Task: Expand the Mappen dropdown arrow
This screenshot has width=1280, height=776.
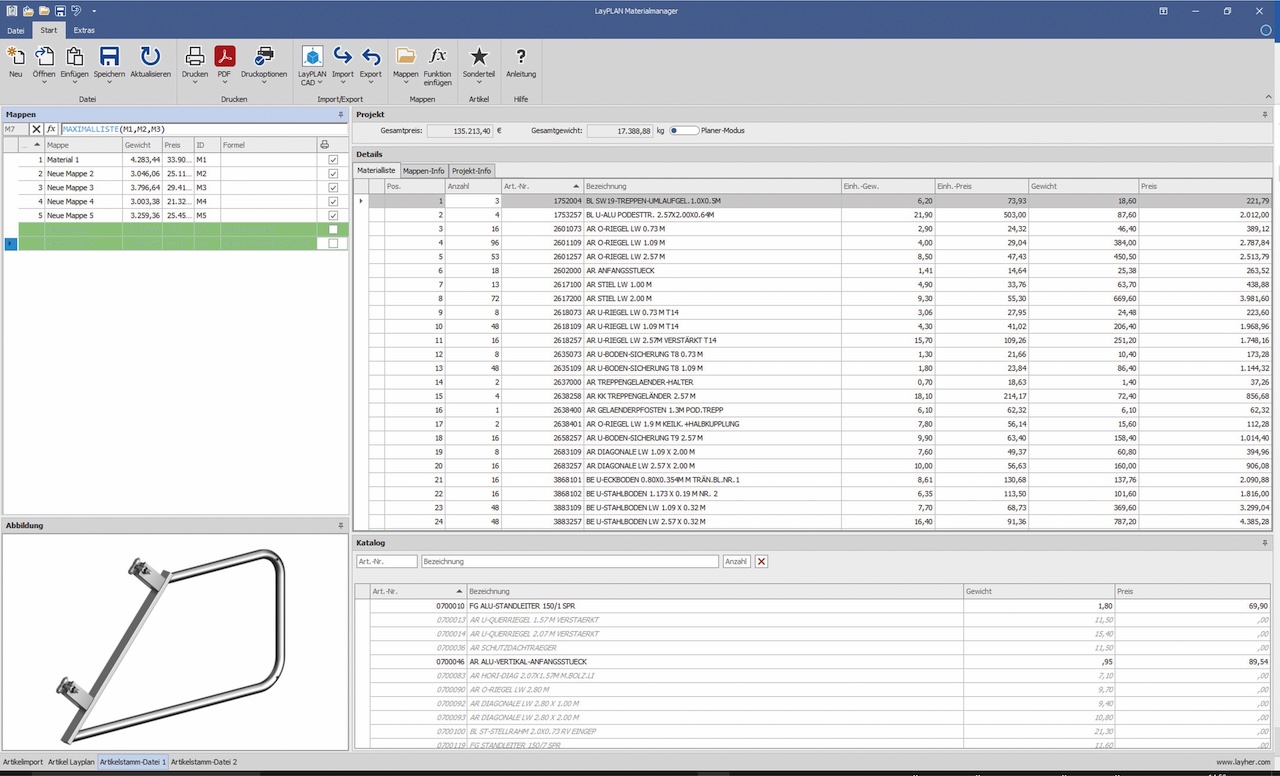Action: 406,83
